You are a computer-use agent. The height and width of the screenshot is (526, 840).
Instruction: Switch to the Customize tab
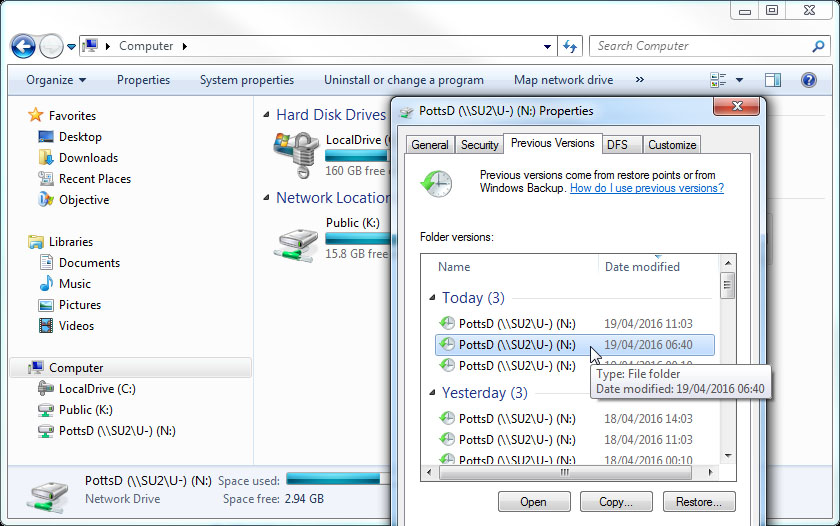pos(672,145)
